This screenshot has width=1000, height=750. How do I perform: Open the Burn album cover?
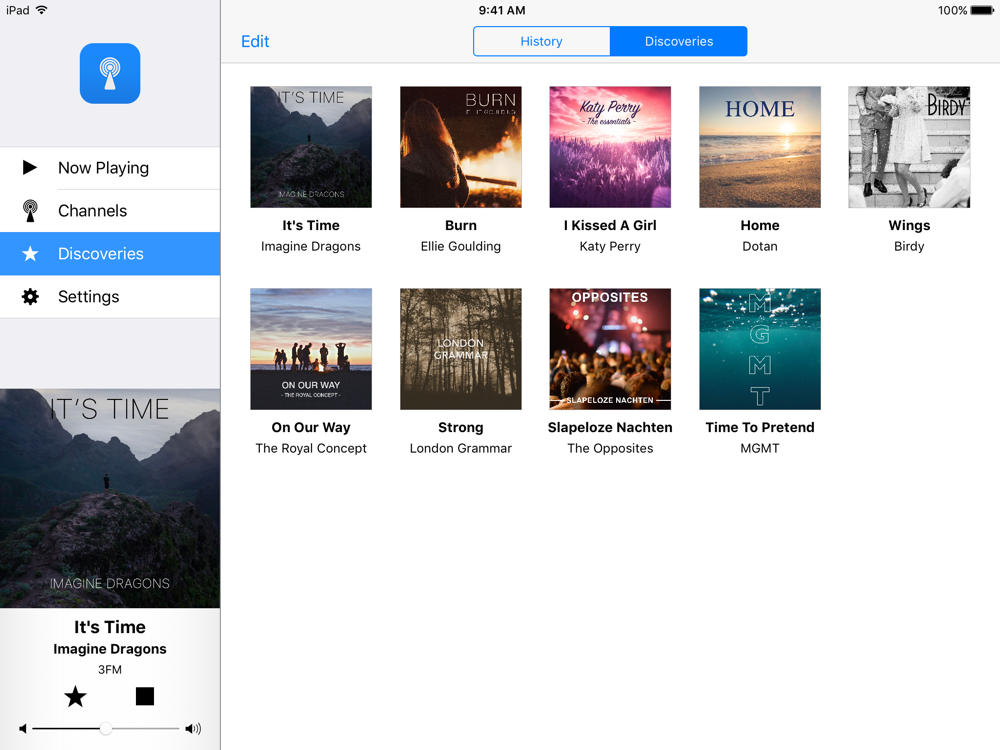[460, 147]
